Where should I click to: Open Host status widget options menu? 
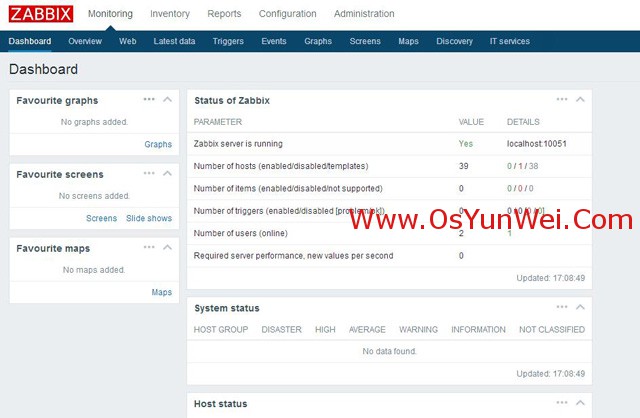point(562,402)
